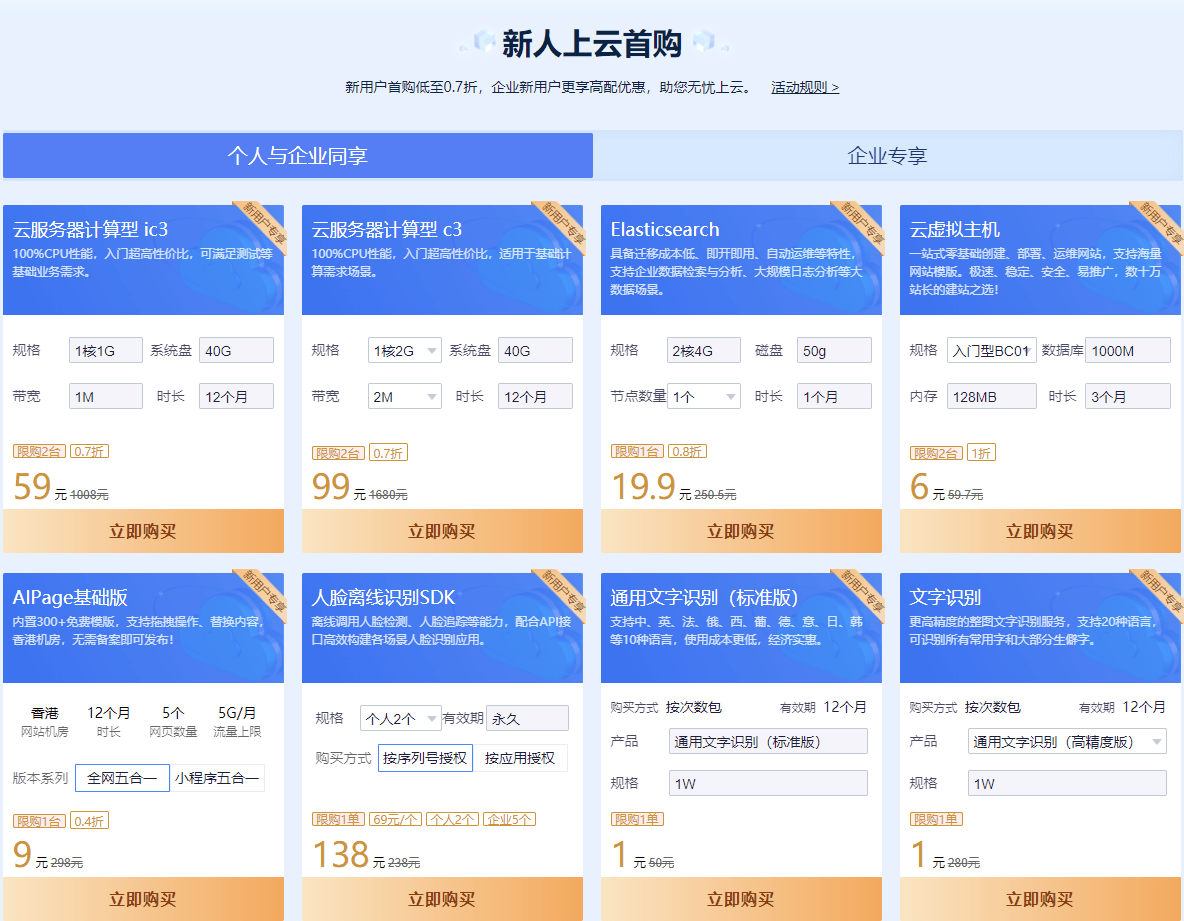Click the 138 price on 人脸离线识别SDK
The width and height of the screenshot is (1184, 921).
click(340, 854)
